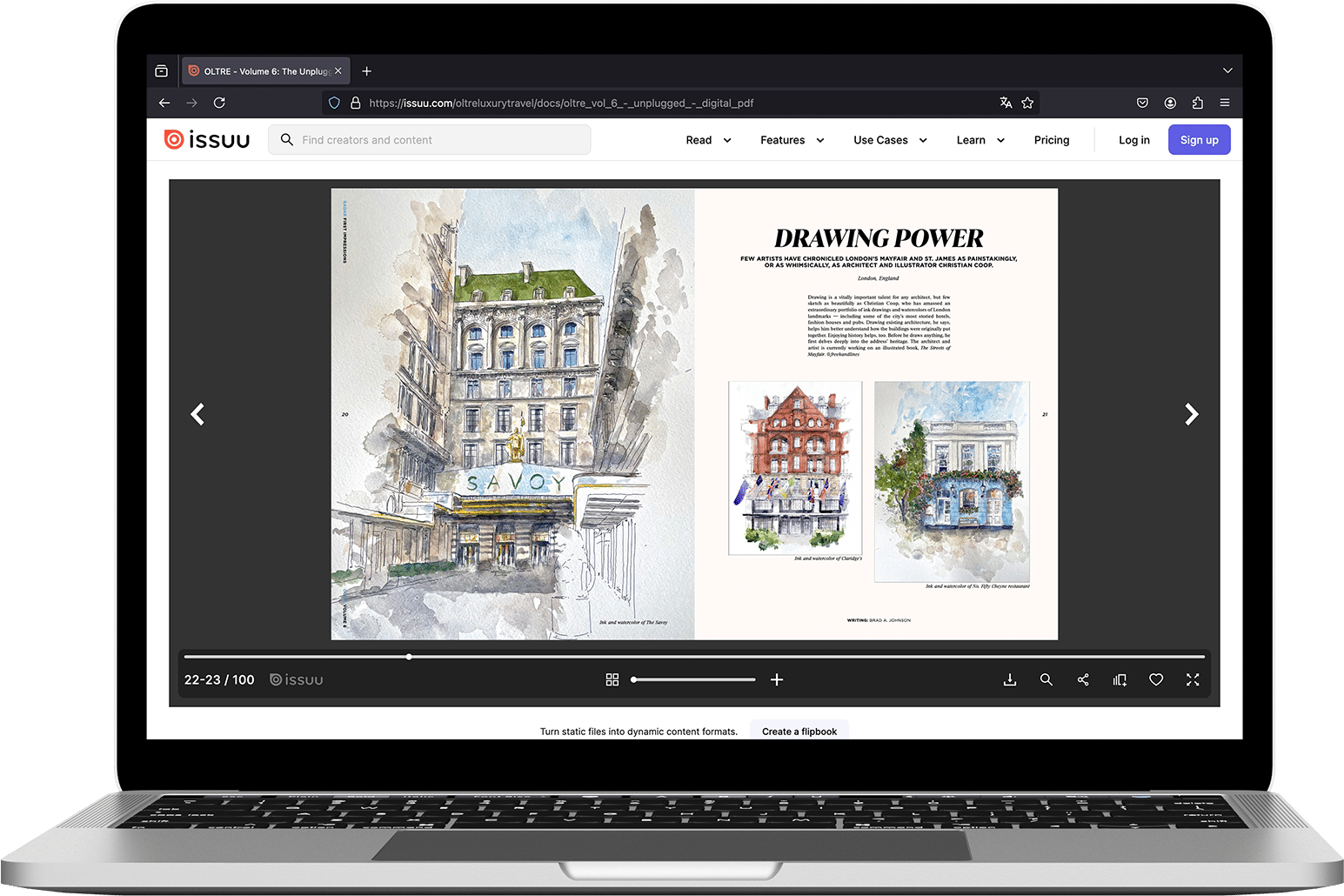The width and height of the screenshot is (1344, 896).
Task: Click the Savoy watercolor left page
Action: point(512,414)
